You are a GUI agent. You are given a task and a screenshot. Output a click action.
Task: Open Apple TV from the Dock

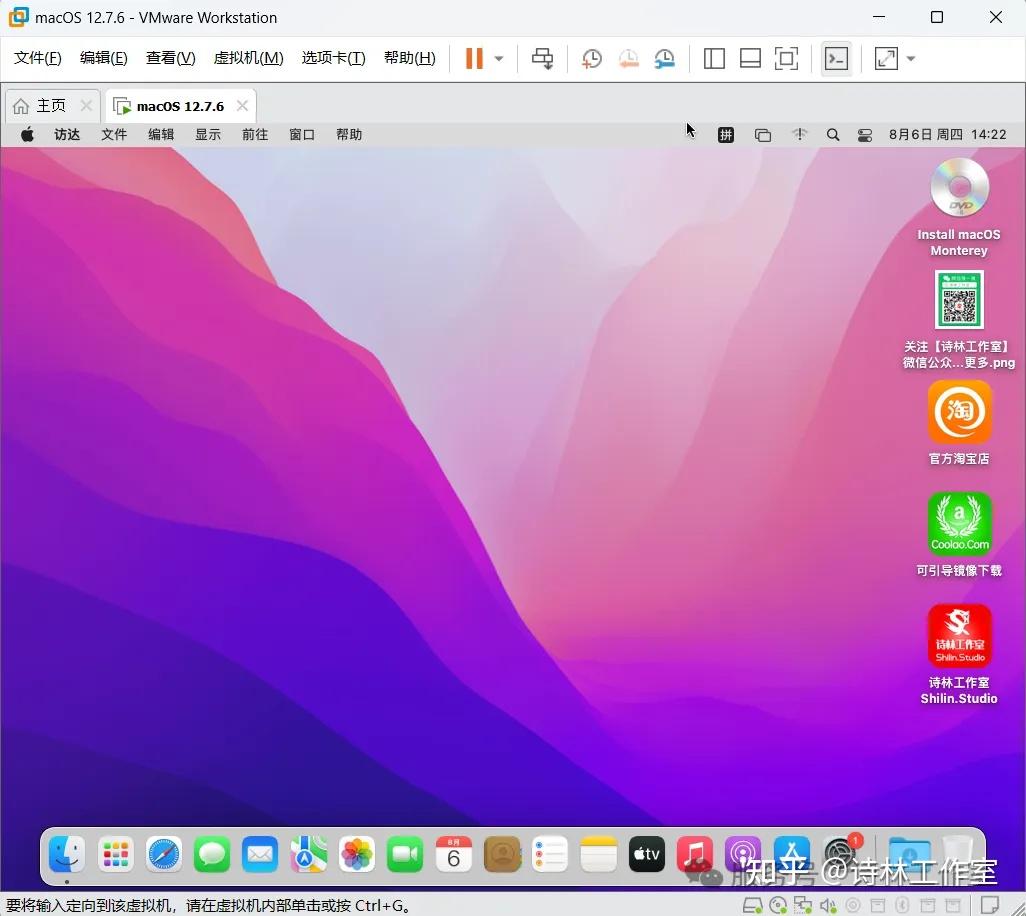coord(646,854)
